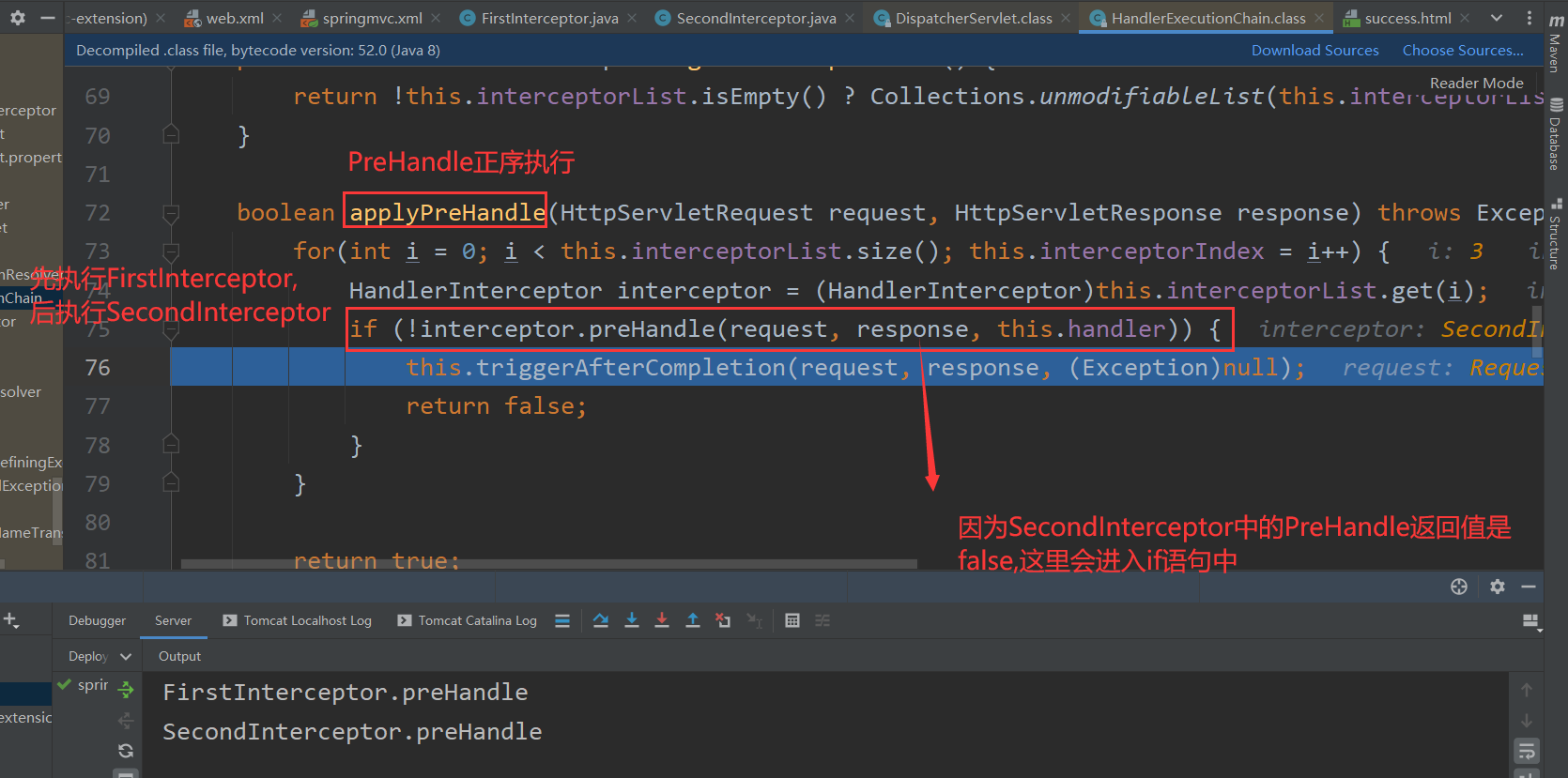Open the success.html tab
Image resolution: width=1568 pixels, height=778 pixels.
1407,18
